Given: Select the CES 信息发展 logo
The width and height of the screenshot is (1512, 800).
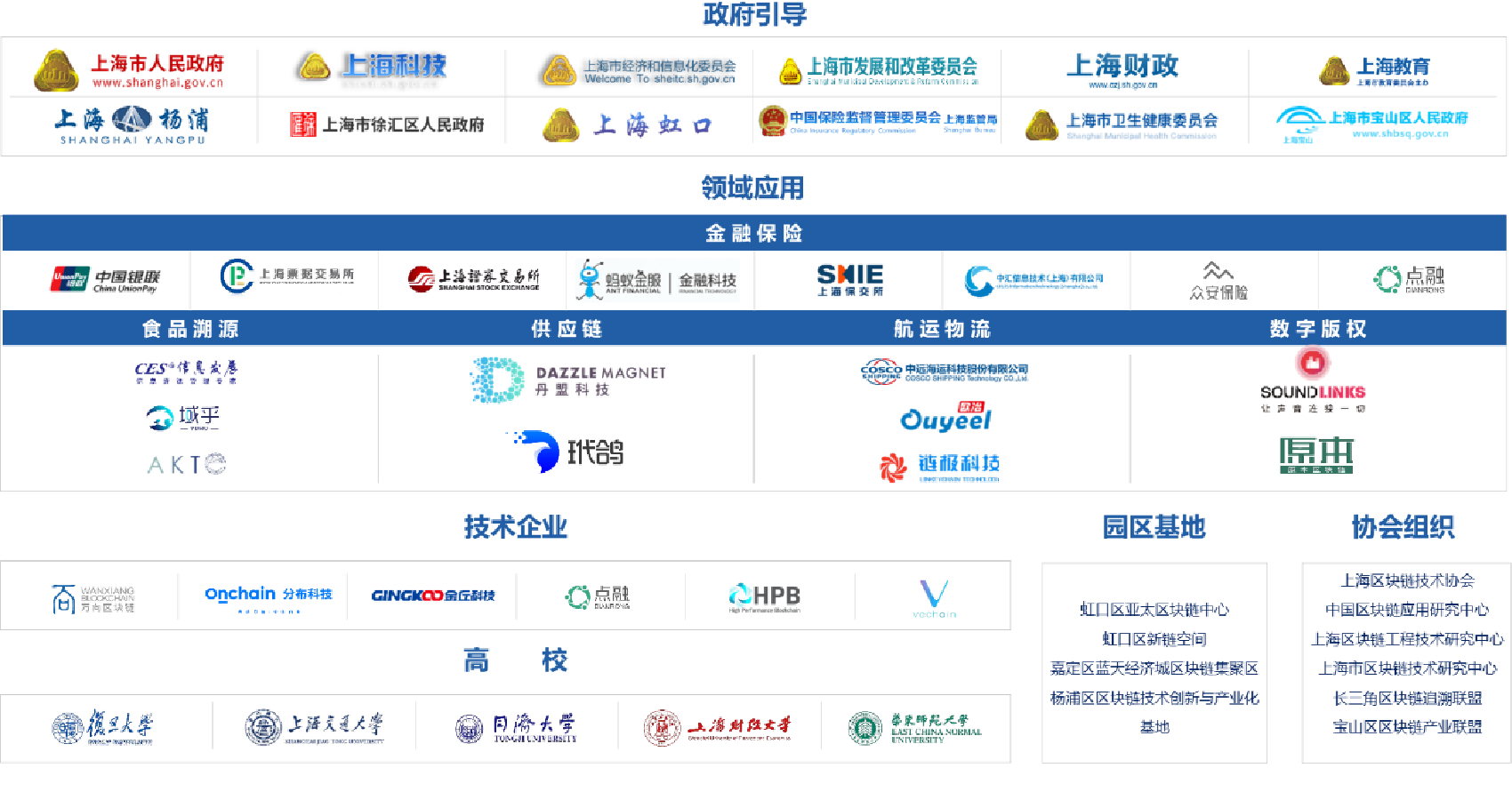Looking at the screenshot, I should click(186, 372).
